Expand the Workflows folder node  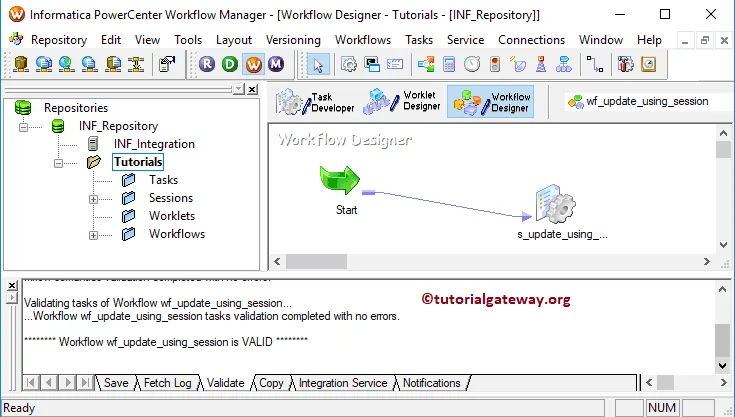tap(93, 235)
